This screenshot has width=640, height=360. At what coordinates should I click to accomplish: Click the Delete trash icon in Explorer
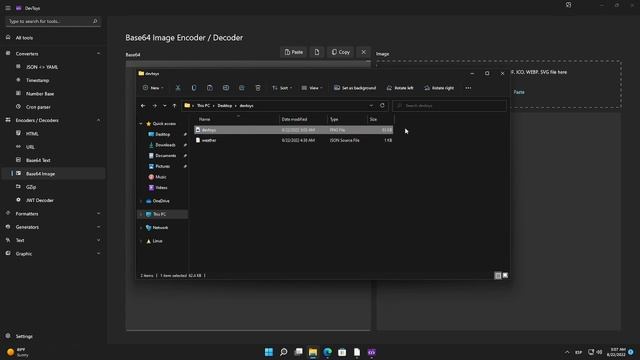pyautogui.click(x=258, y=88)
